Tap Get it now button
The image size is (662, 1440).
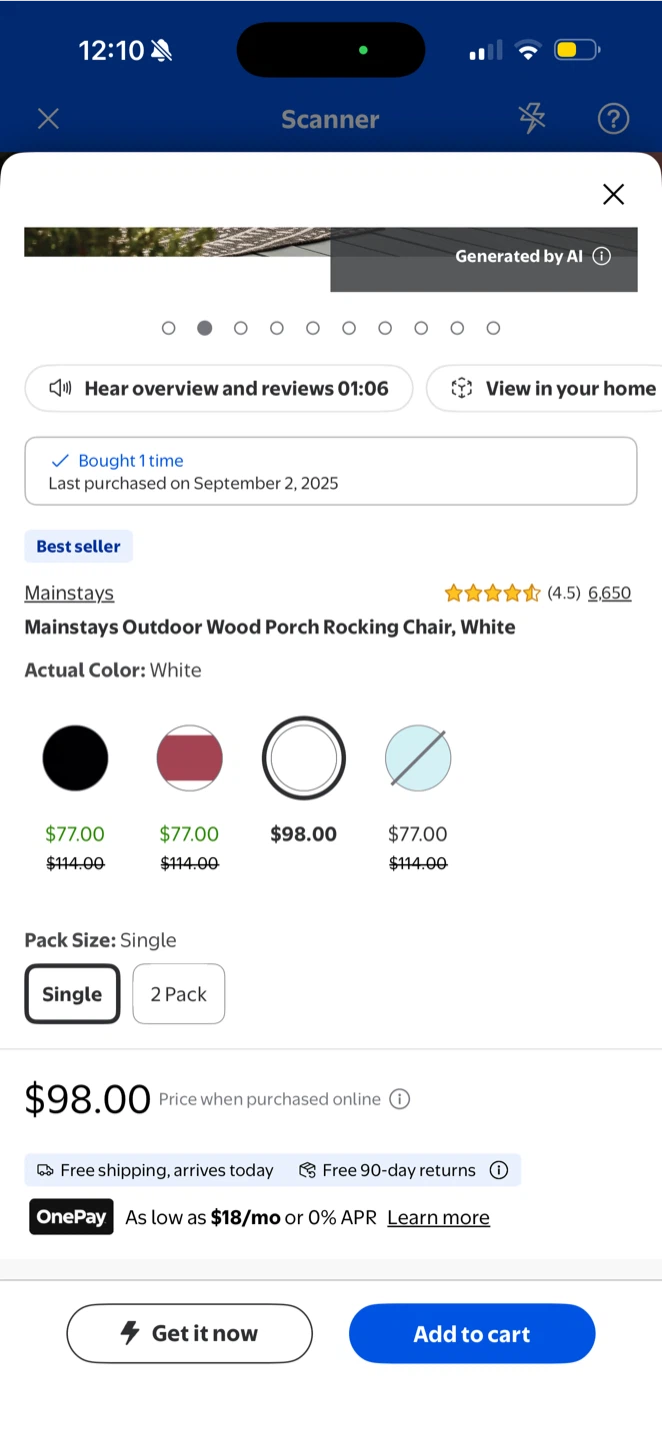point(190,1333)
